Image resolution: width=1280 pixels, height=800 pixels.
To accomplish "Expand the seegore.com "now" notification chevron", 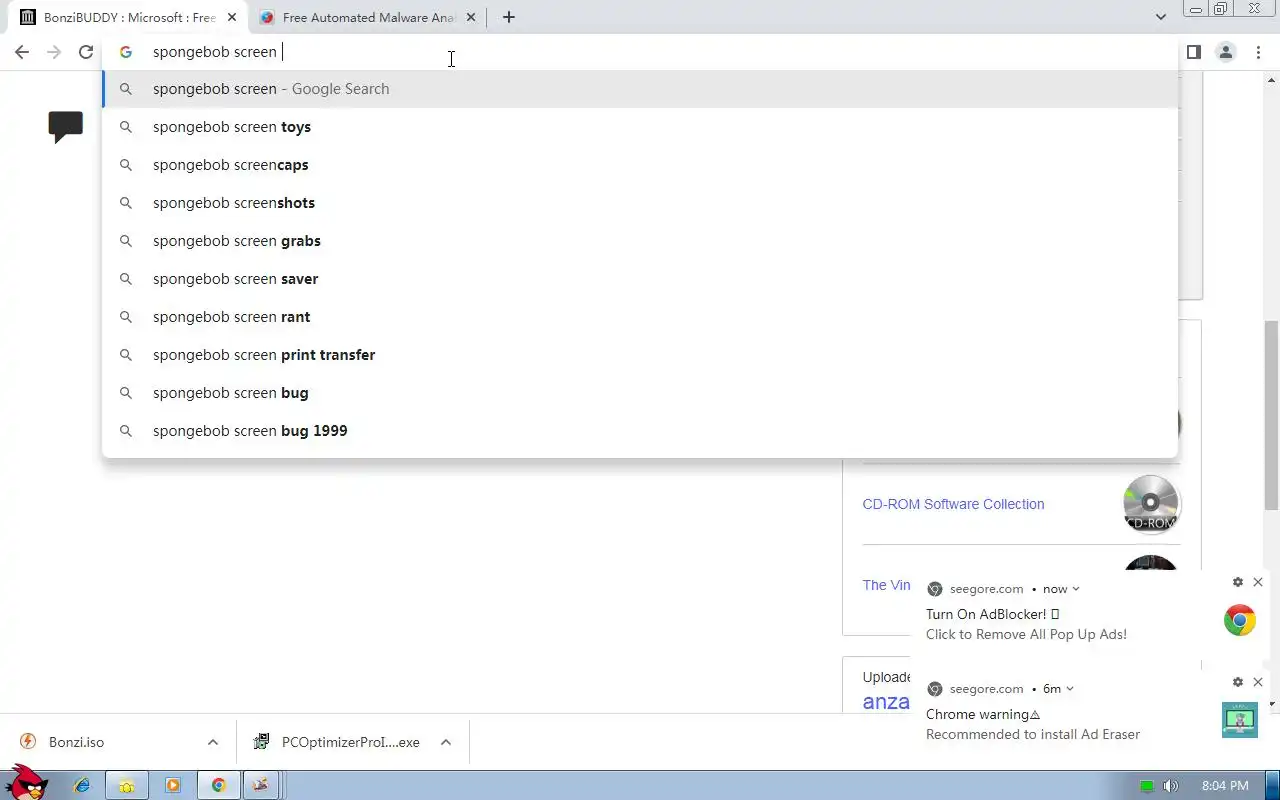I will 1076,589.
